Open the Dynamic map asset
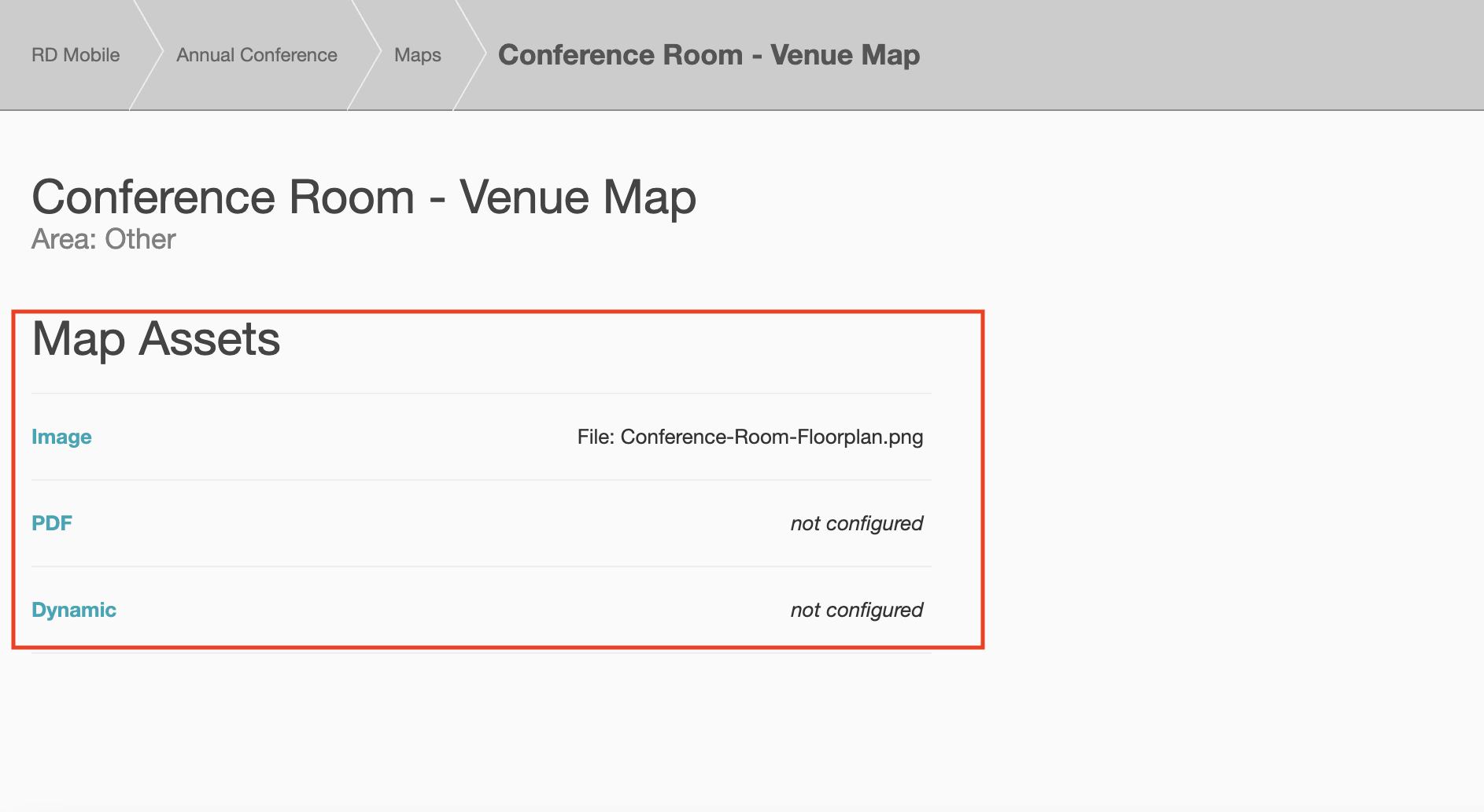This screenshot has height=812, width=1484. point(74,610)
